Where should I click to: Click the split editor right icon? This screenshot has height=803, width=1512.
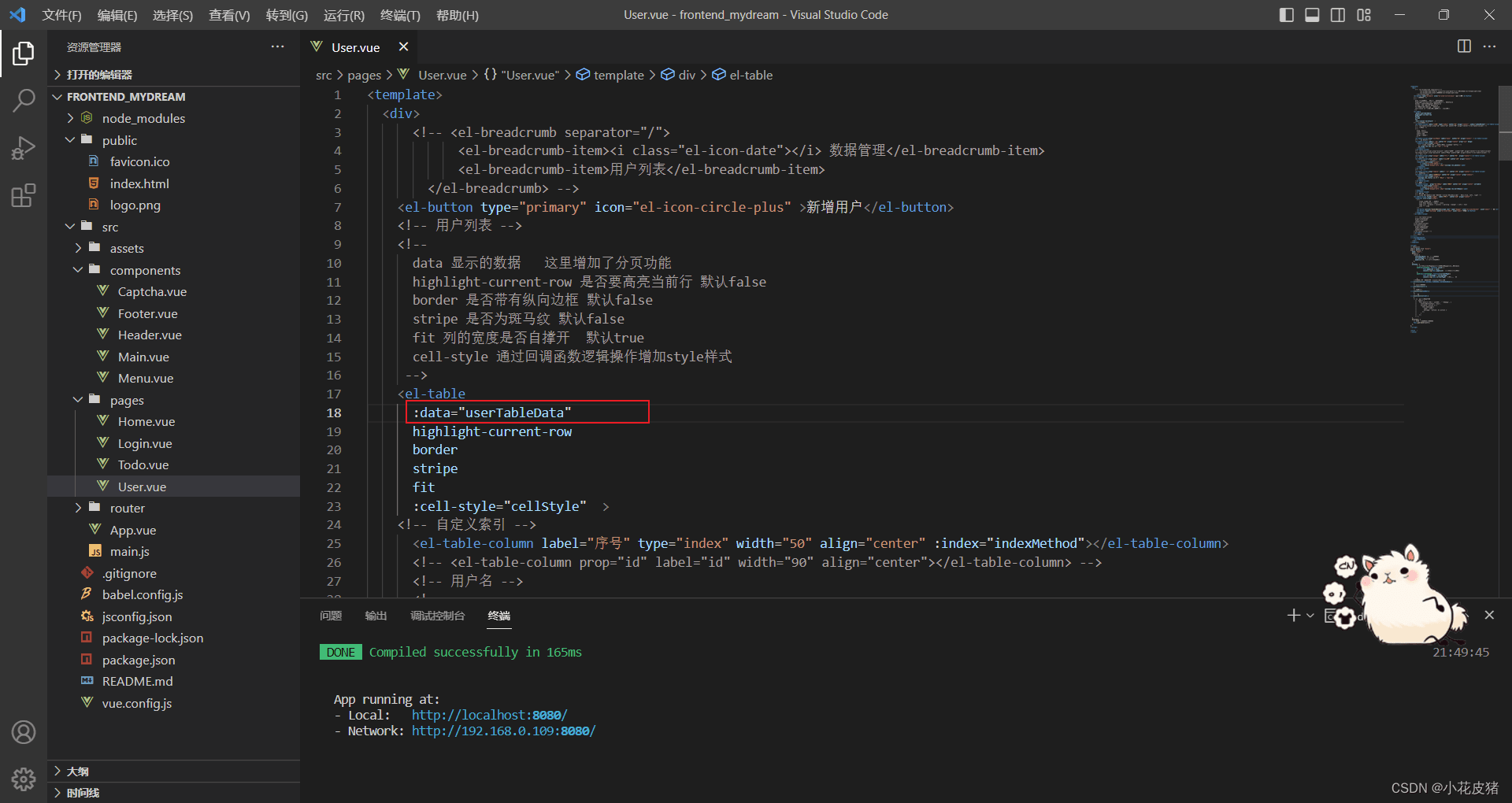[x=1464, y=46]
